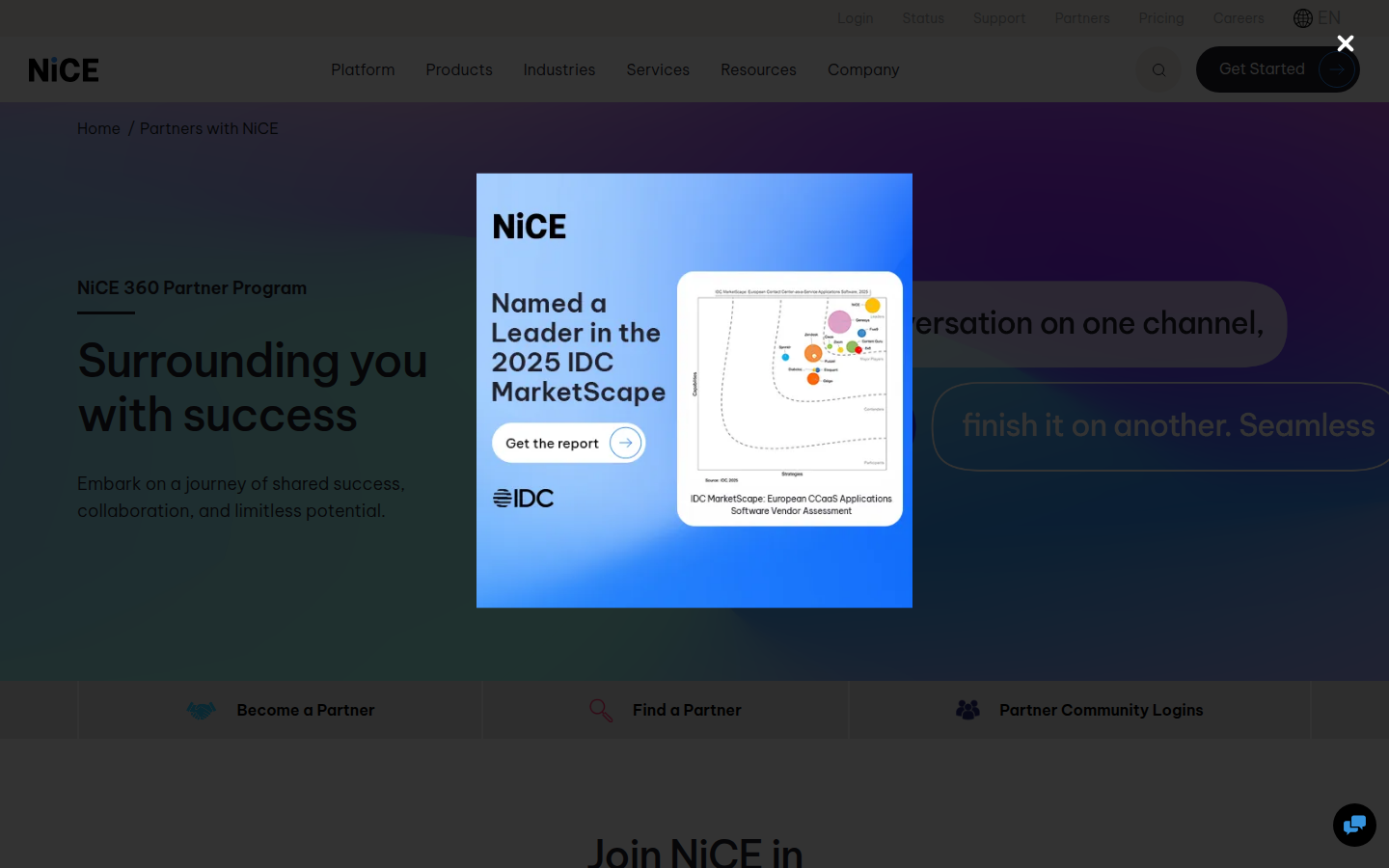Click the handshake Become a Partner icon
This screenshot has width=1389, height=868.
(202, 711)
